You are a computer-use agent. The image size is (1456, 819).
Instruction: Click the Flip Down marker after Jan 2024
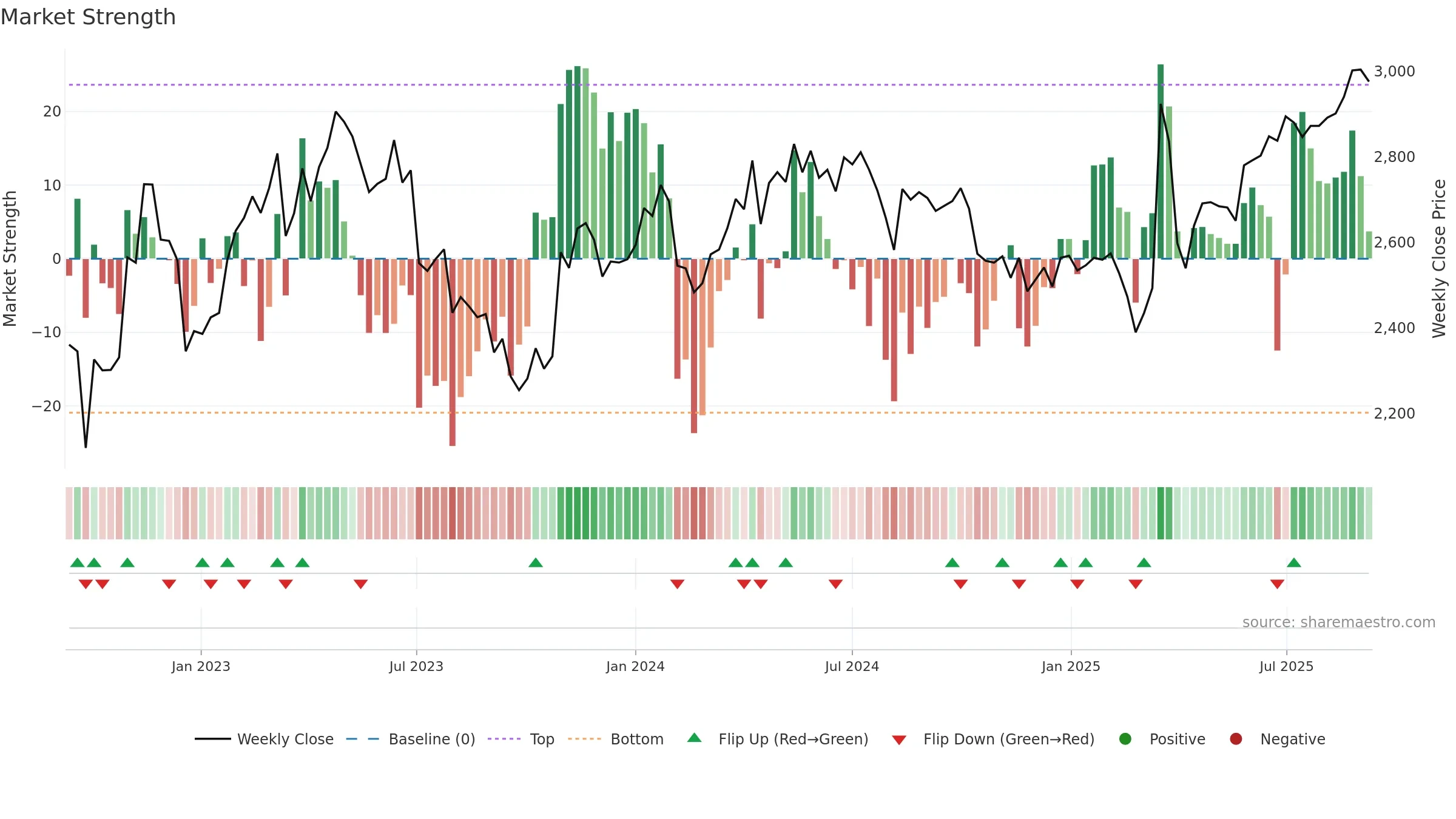point(677,584)
